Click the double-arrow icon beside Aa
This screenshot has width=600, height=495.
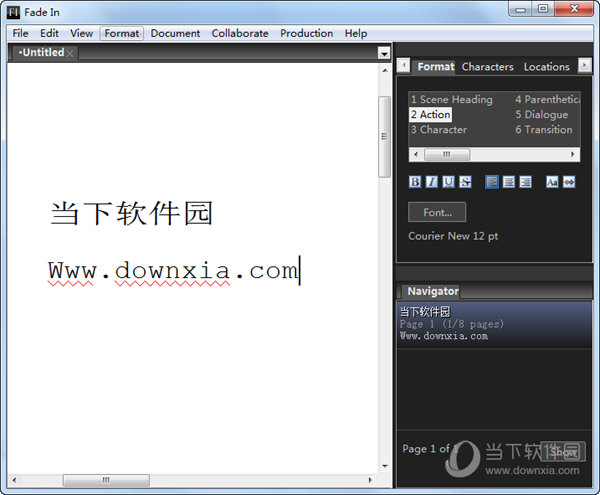click(x=569, y=182)
